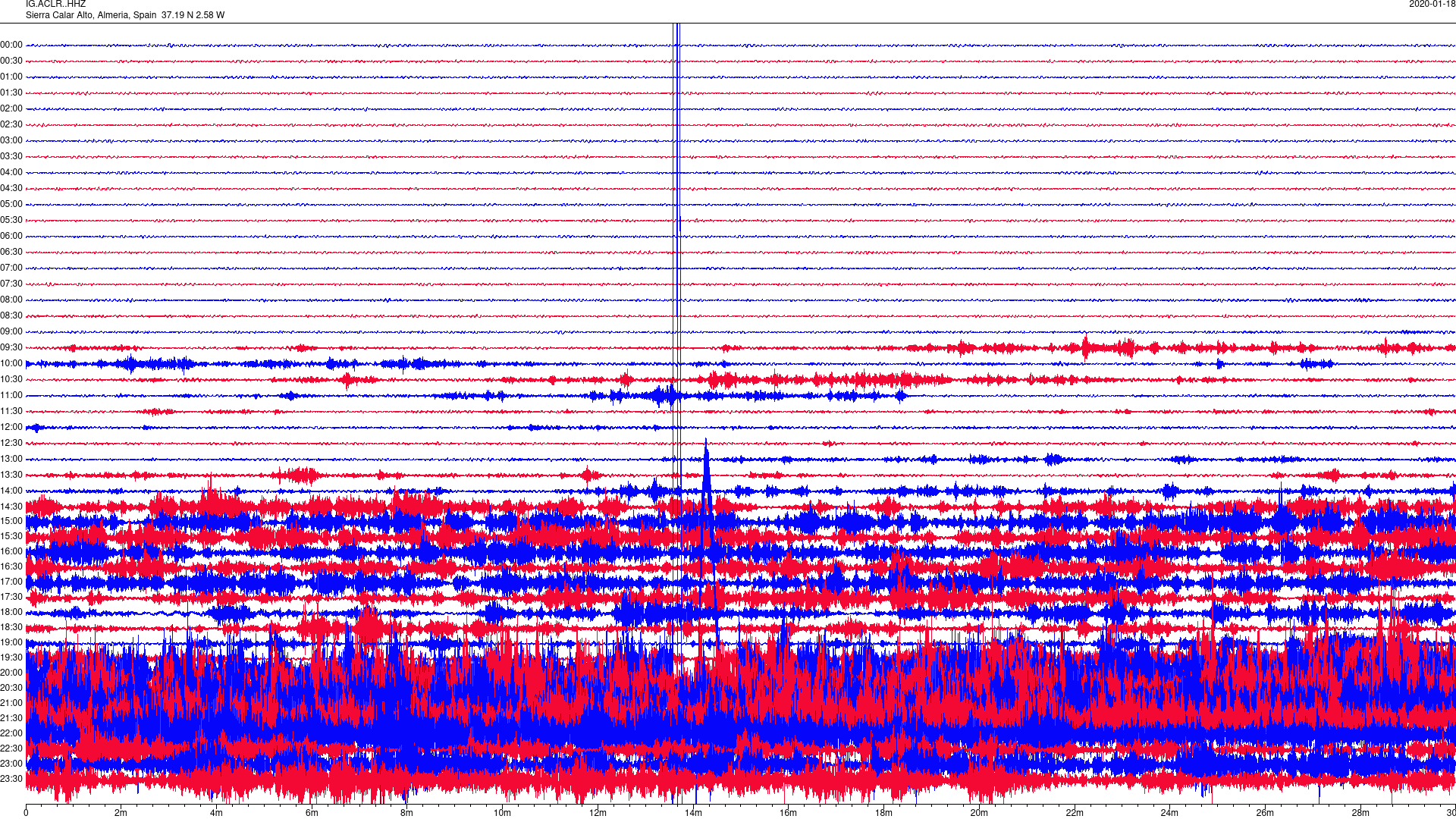
Task: Click the 24m tick on the time axis
Action: (1169, 813)
